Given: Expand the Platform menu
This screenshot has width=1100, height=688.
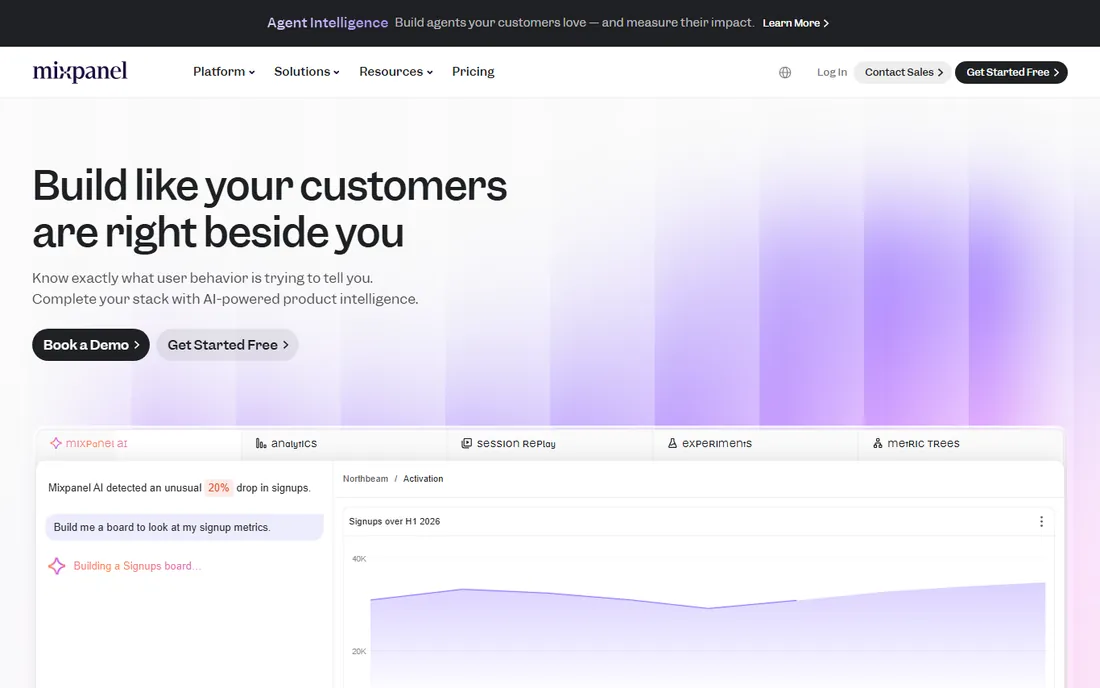Looking at the screenshot, I should 224,72.
